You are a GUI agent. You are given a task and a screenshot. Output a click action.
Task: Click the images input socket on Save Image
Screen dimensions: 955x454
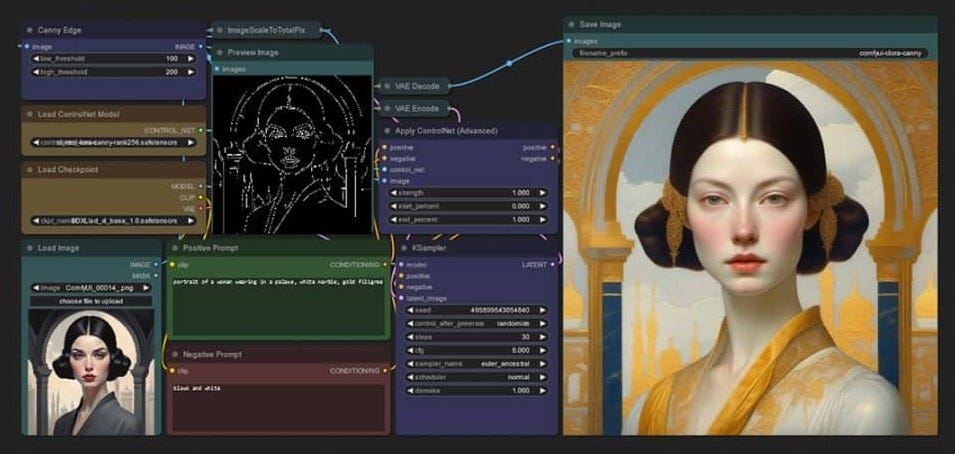569,41
